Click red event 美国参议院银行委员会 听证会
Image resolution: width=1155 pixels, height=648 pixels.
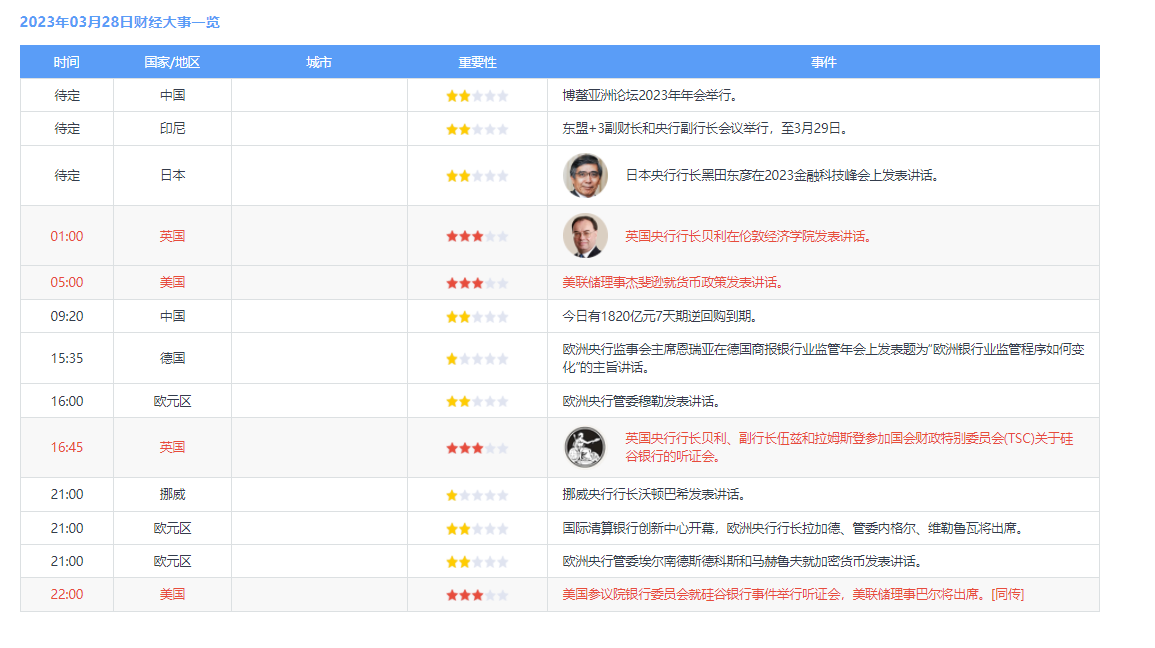793,594
